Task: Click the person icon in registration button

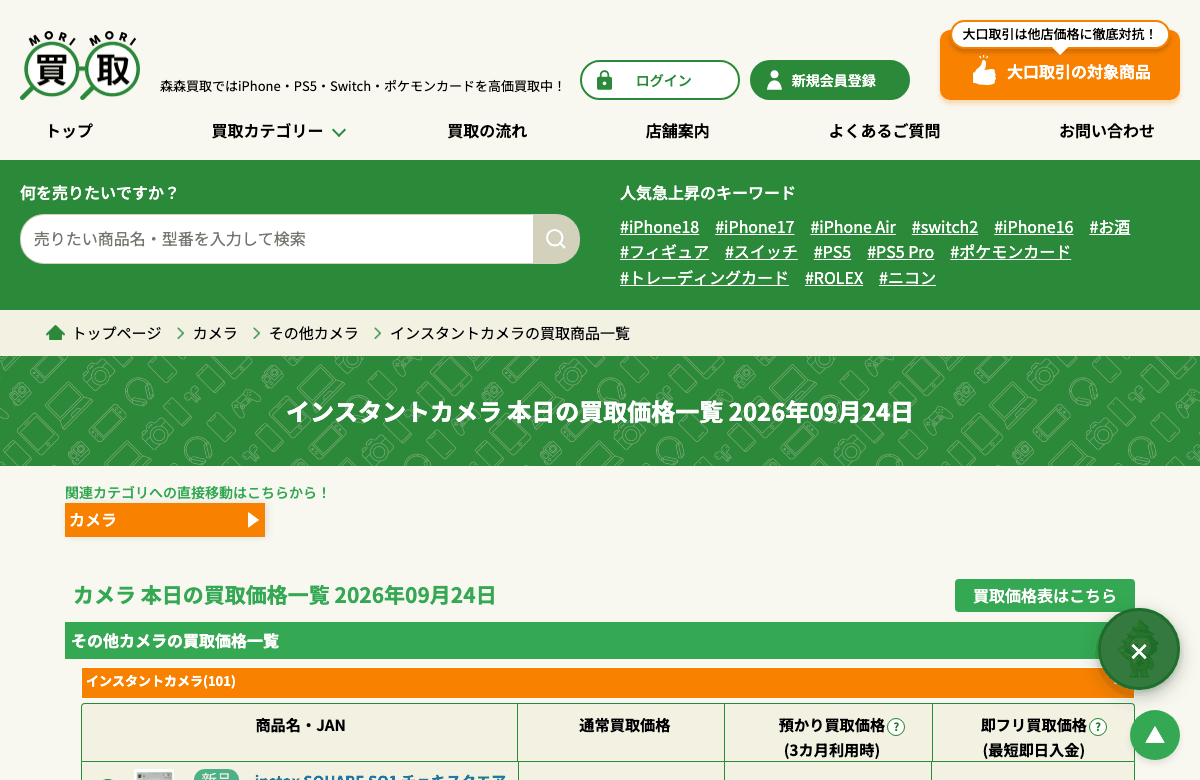Action: click(x=774, y=80)
